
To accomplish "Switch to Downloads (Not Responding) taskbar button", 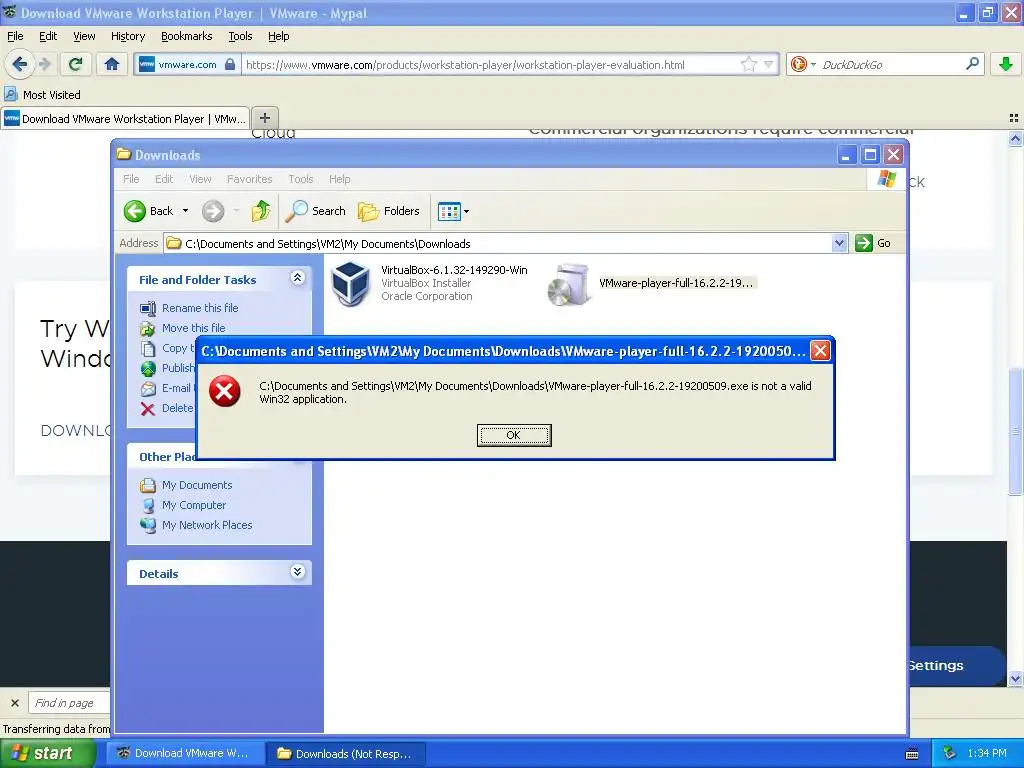I will coord(346,754).
